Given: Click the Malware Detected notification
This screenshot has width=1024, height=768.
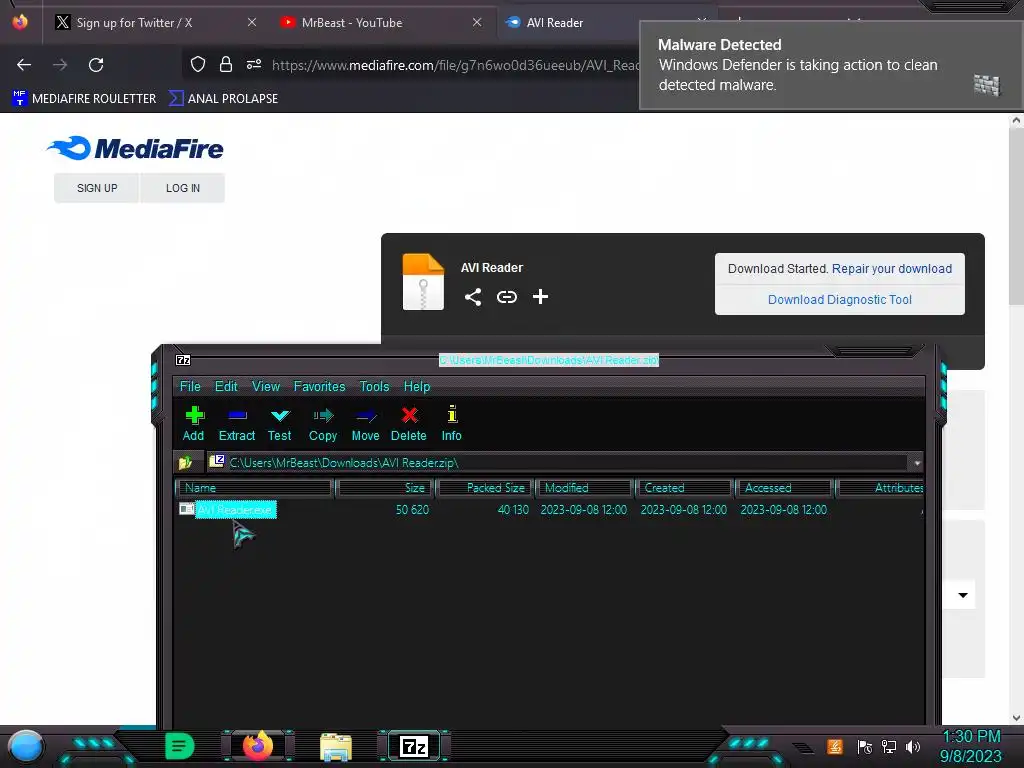Looking at the screenshot, I should [x=831, y=65].
